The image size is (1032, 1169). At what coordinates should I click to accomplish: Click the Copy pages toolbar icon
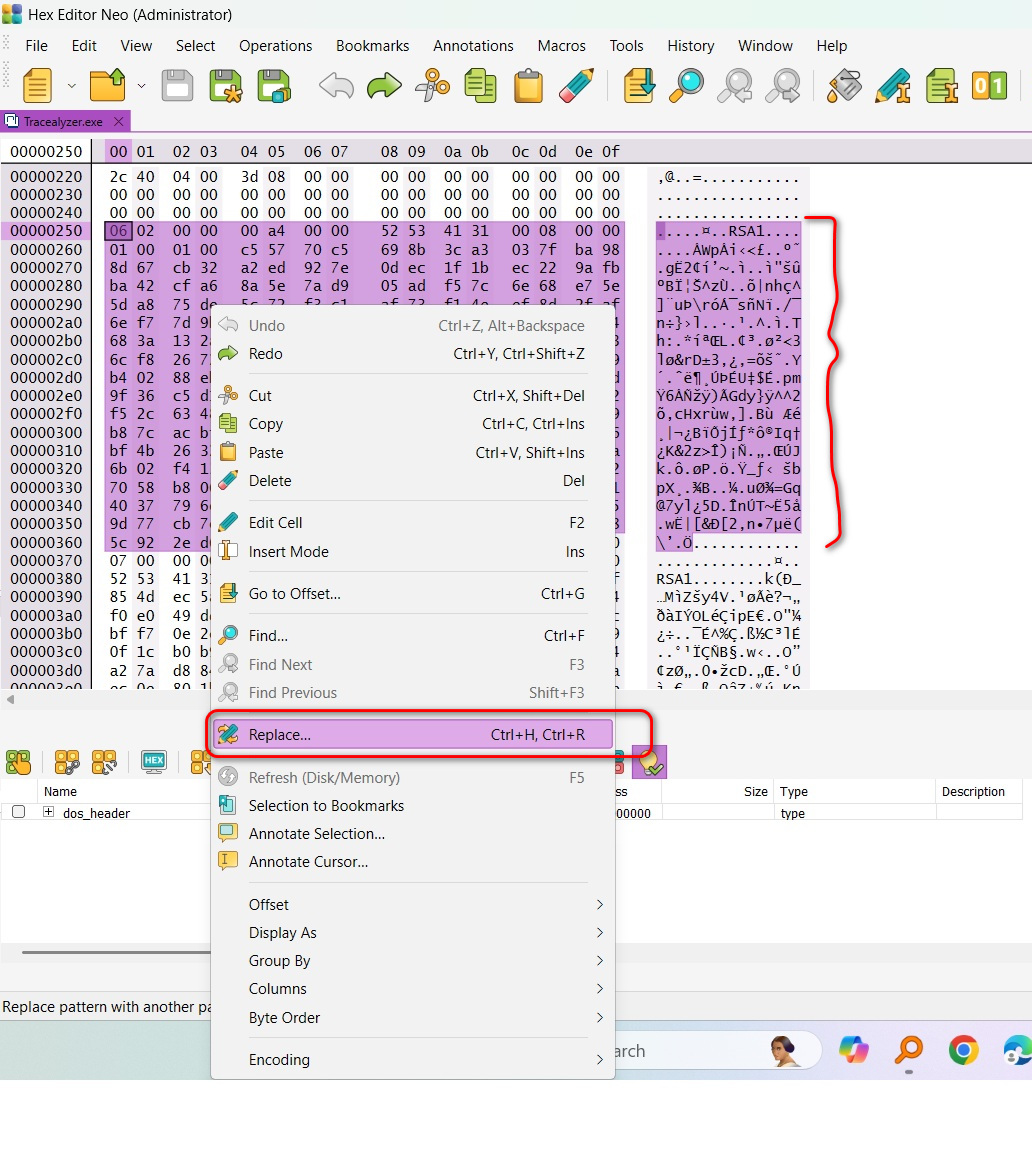pyautogui.click(x=480, y=86)
